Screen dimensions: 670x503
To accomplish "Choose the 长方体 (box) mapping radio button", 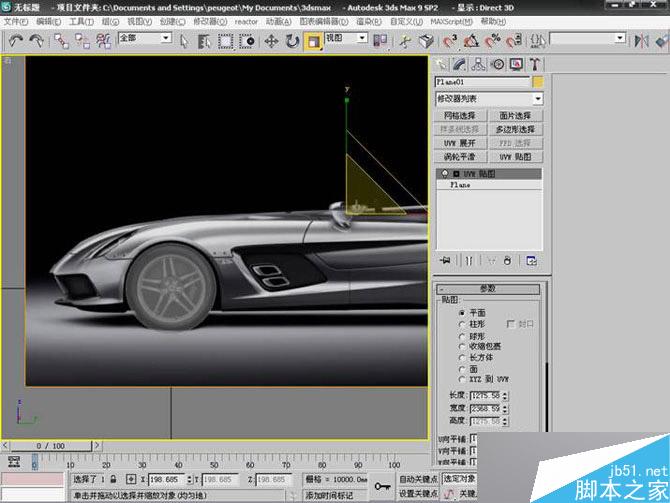I will click(461, 357).
